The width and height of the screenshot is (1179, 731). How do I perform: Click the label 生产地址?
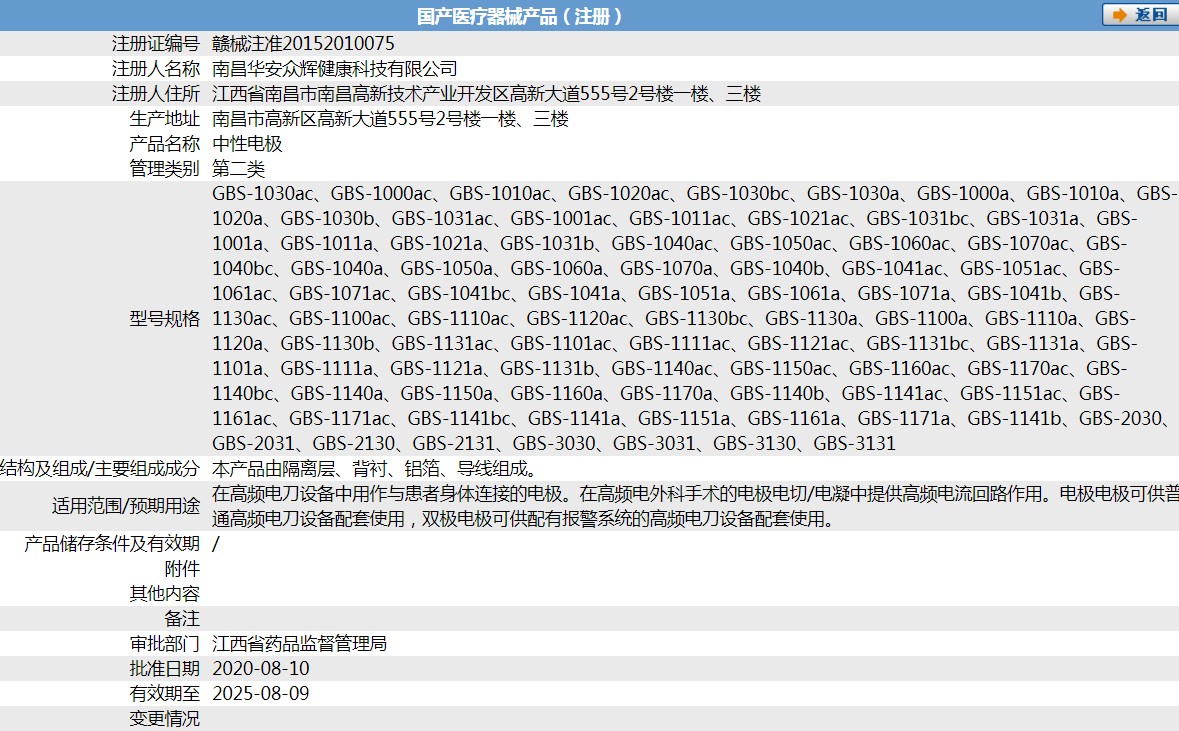(x=165, y=118)
